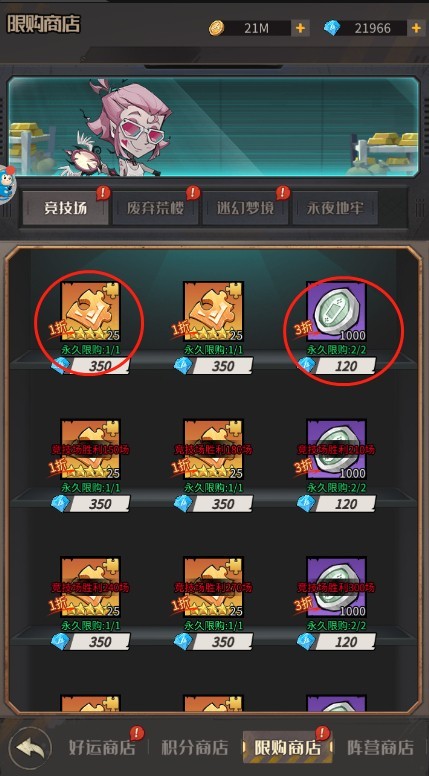Switch to the 废弃荒楼 tab

[155, 208]
